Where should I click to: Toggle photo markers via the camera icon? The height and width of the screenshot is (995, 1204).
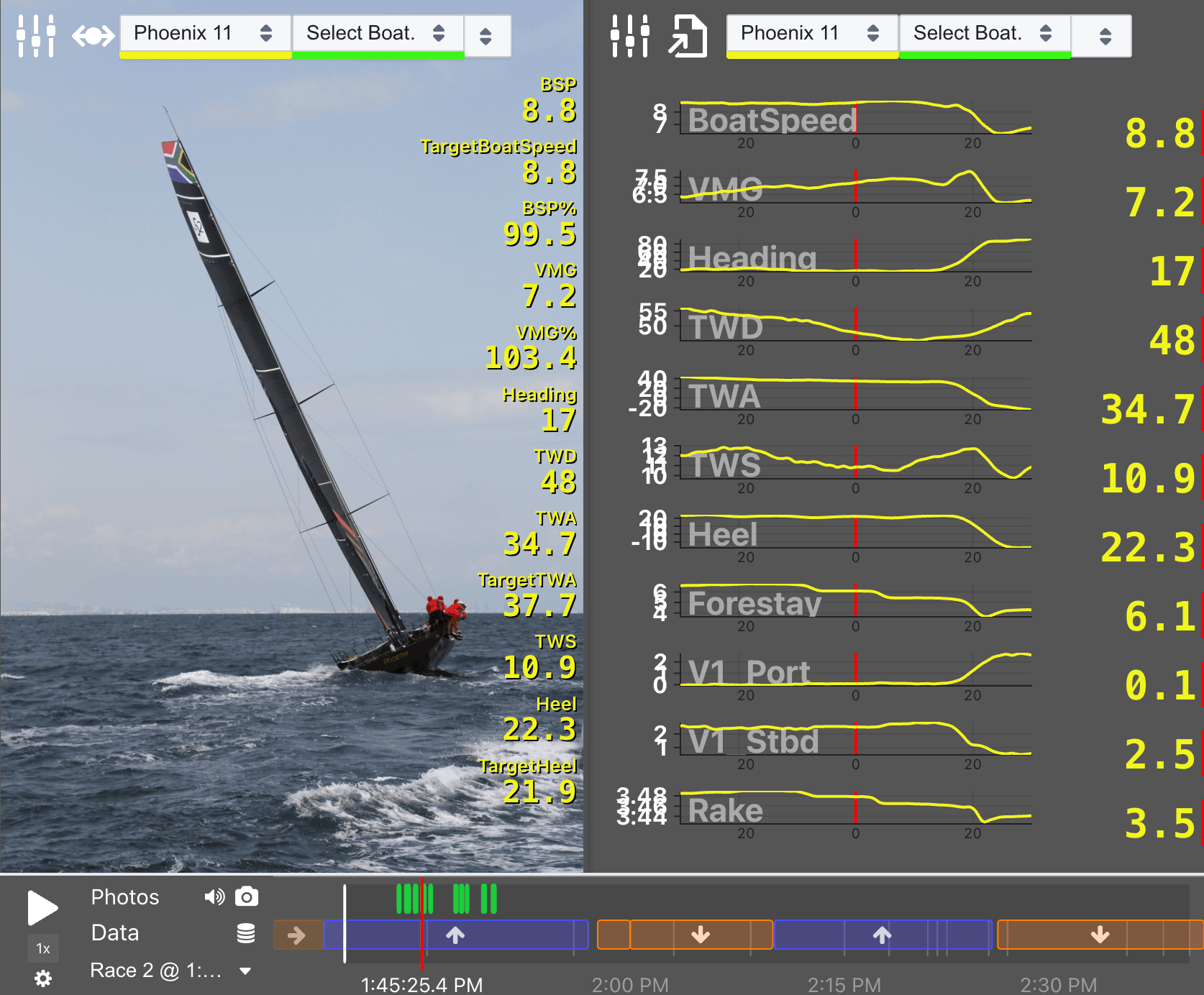click(x=245, y=897)
